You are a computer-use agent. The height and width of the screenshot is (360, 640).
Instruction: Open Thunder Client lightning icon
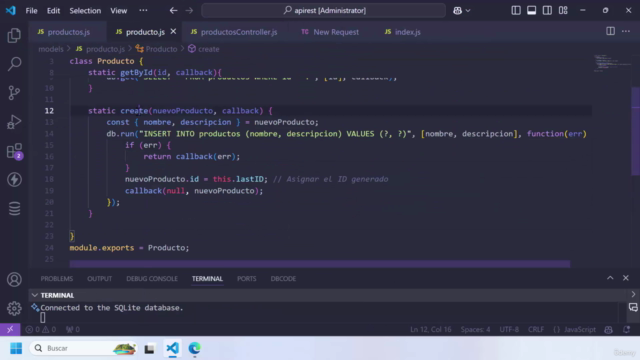(14, 180)
